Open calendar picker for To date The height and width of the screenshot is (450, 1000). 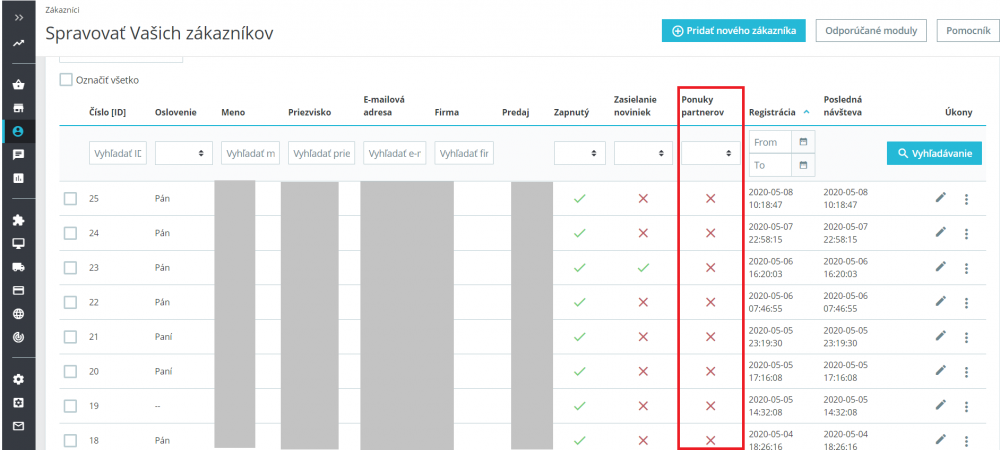(803, 165)
